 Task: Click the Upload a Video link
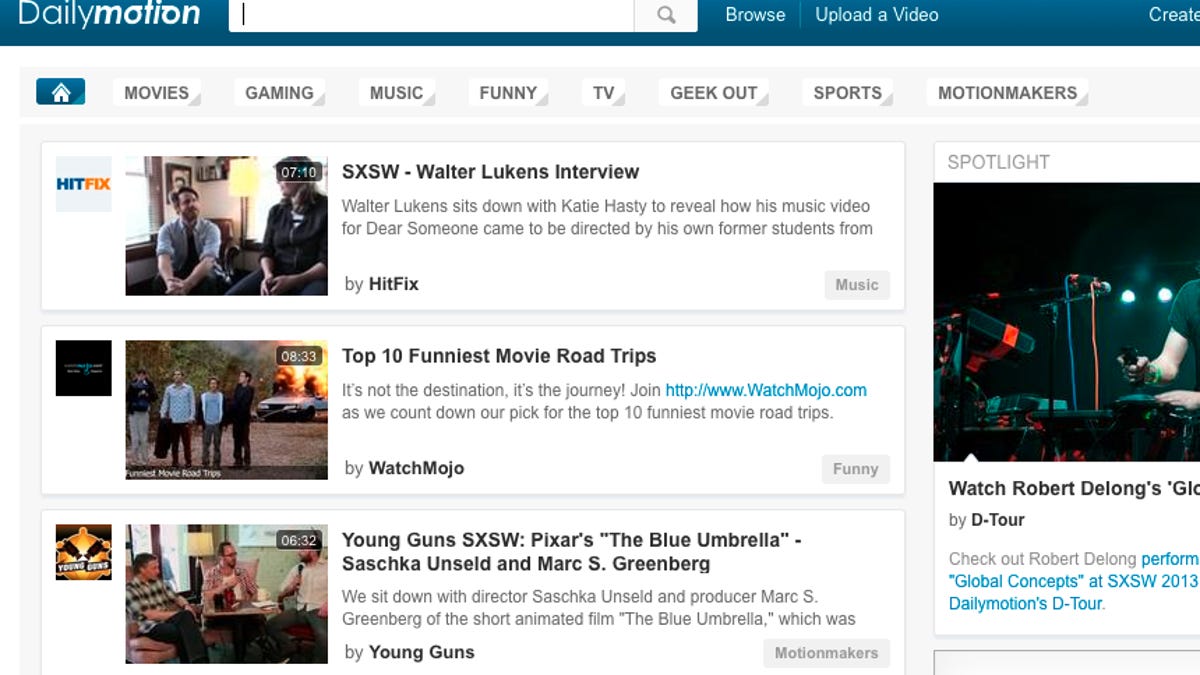coord(877,15)
